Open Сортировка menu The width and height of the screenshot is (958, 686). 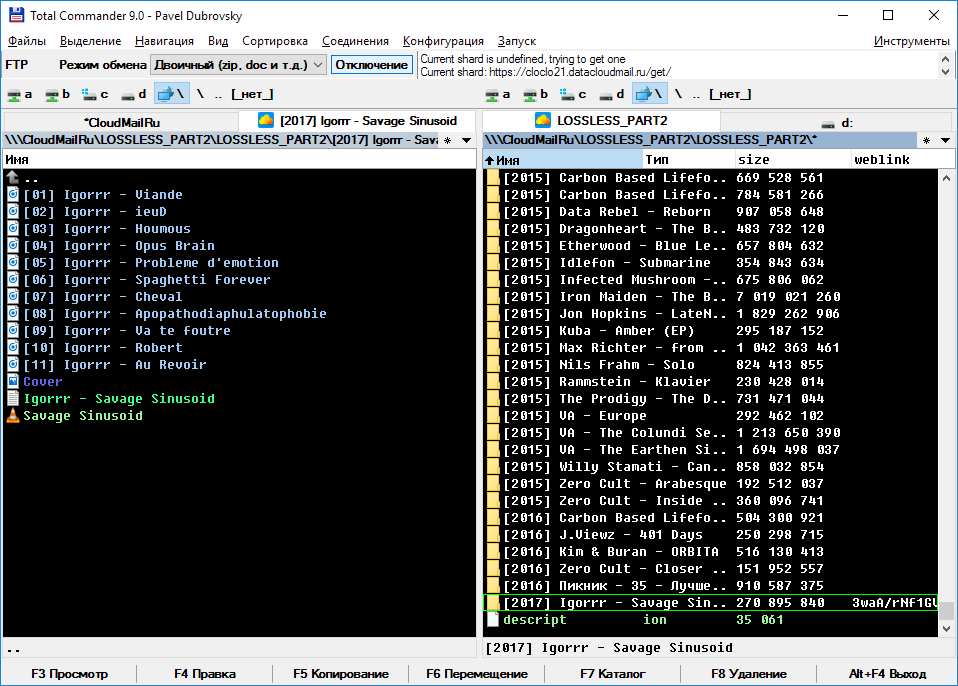[x=275, y=41]
